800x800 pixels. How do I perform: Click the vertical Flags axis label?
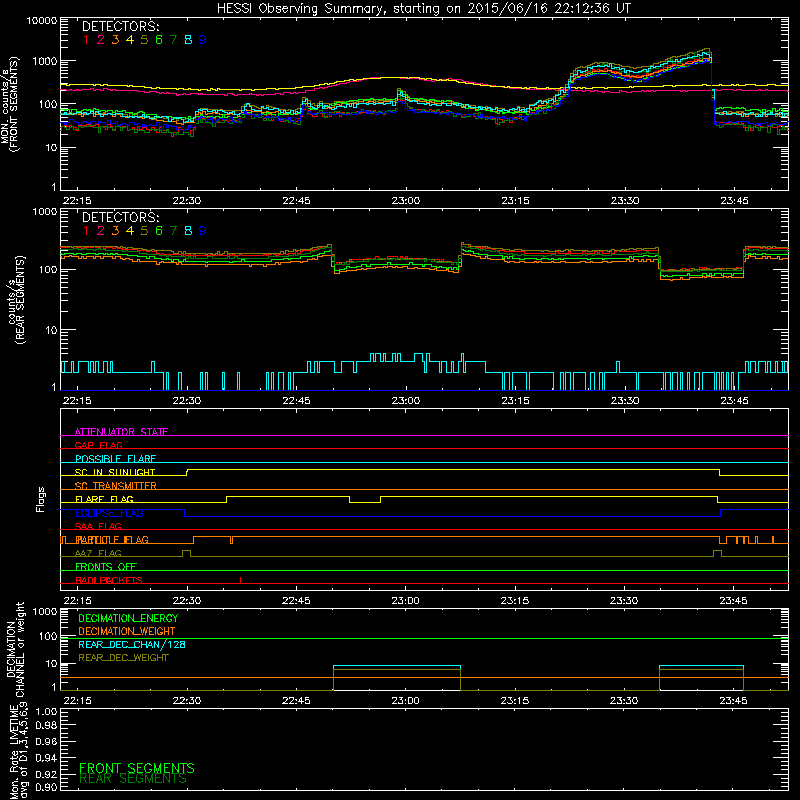click(40, 499)
